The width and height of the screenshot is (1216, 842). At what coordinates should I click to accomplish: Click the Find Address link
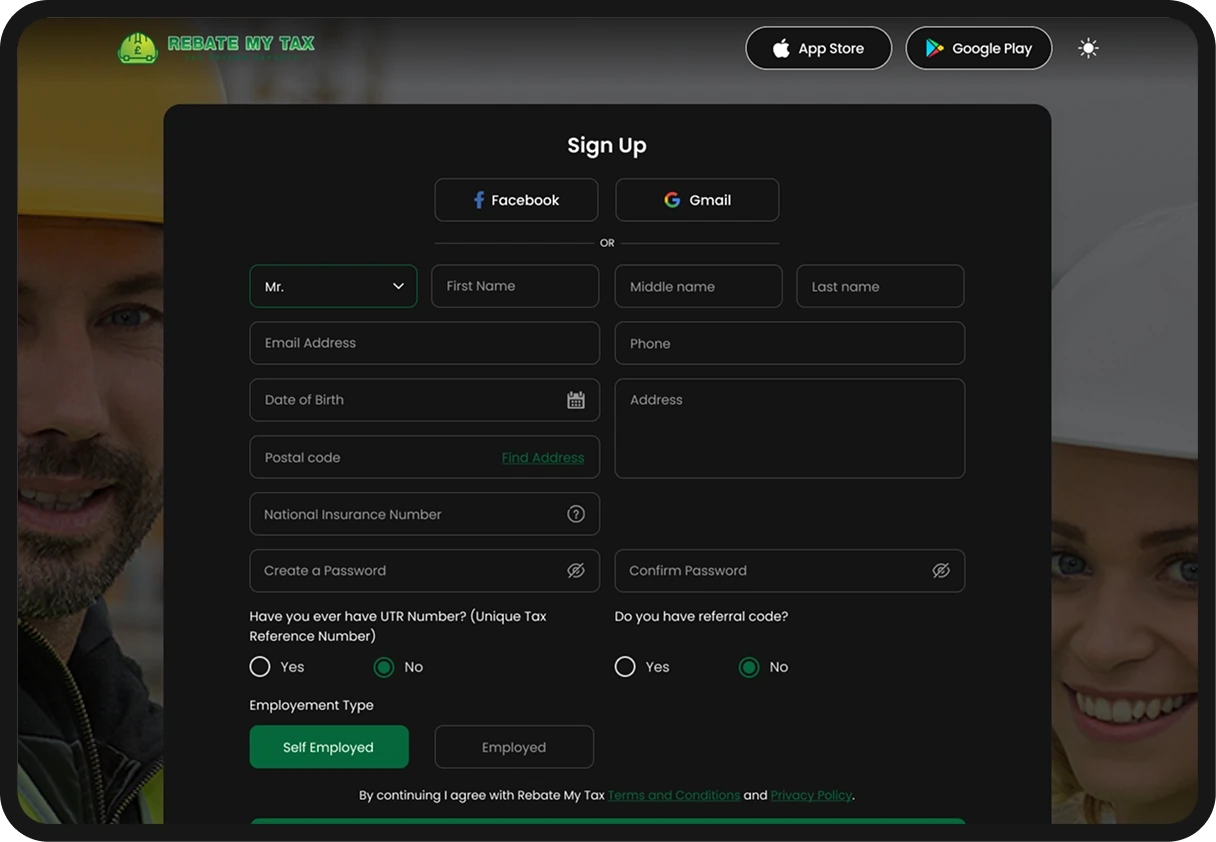[543, 458]
